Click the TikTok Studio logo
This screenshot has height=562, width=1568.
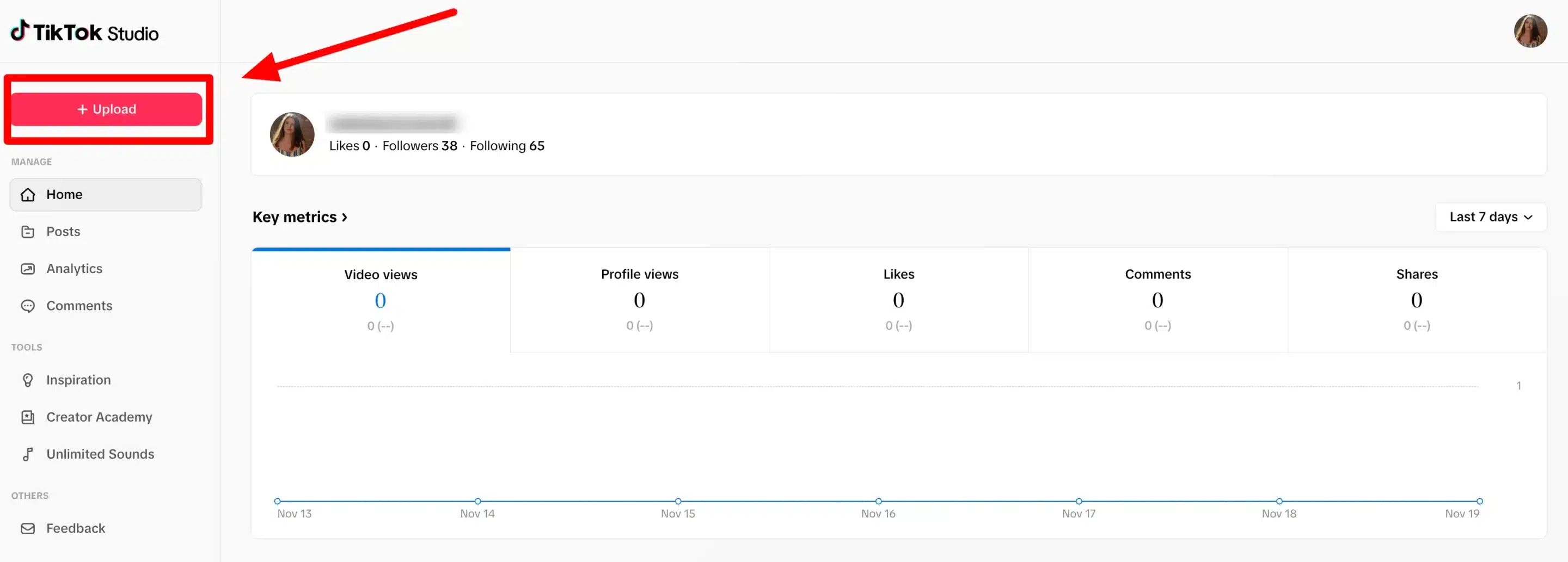tap(84, 32)
